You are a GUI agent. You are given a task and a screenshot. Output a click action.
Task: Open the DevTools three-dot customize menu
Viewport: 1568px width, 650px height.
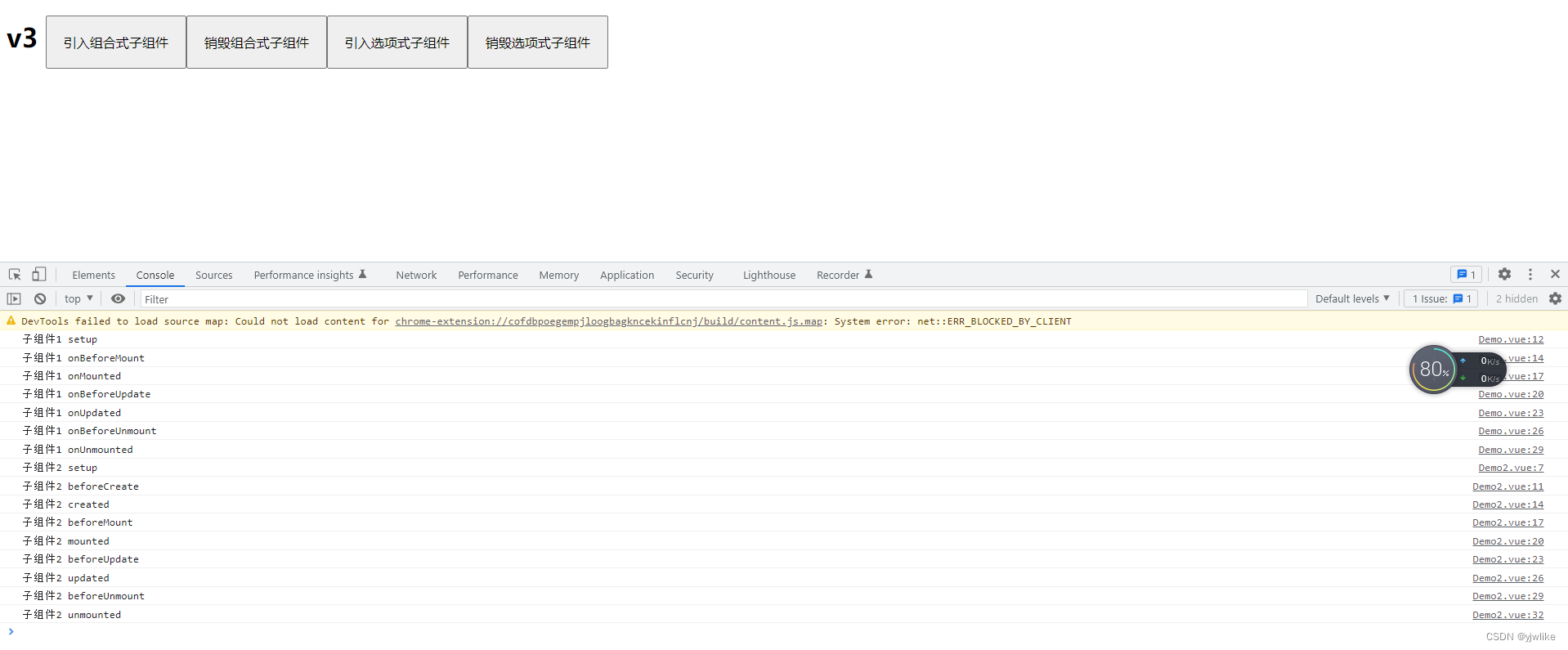click(1530, 275)
